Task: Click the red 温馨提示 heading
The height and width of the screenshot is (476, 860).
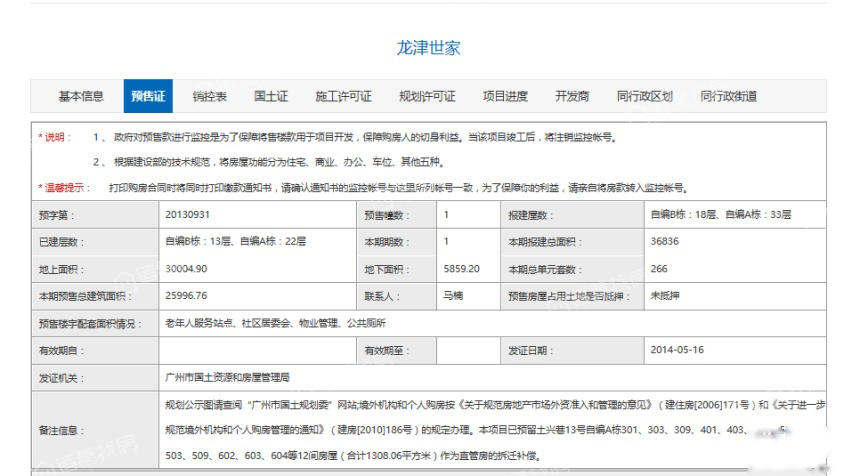Action: 64,188
